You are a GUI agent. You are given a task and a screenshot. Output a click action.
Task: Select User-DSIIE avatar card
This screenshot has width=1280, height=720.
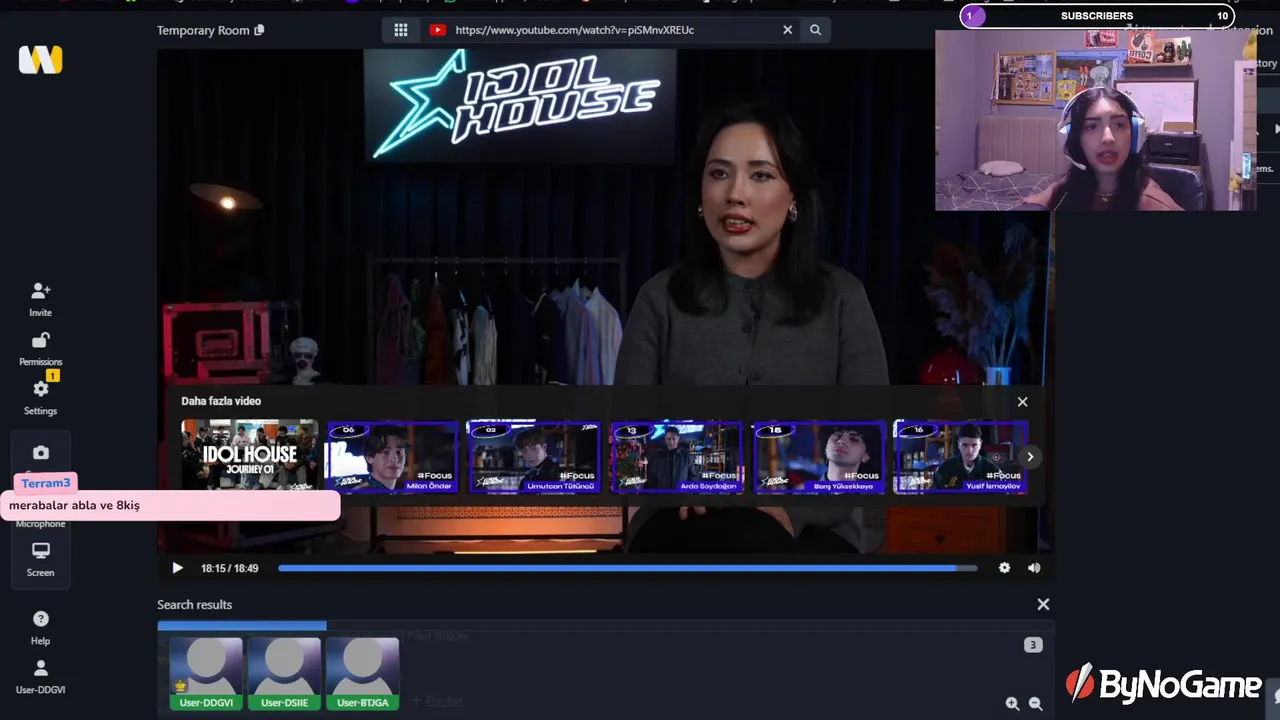point(284,674)
